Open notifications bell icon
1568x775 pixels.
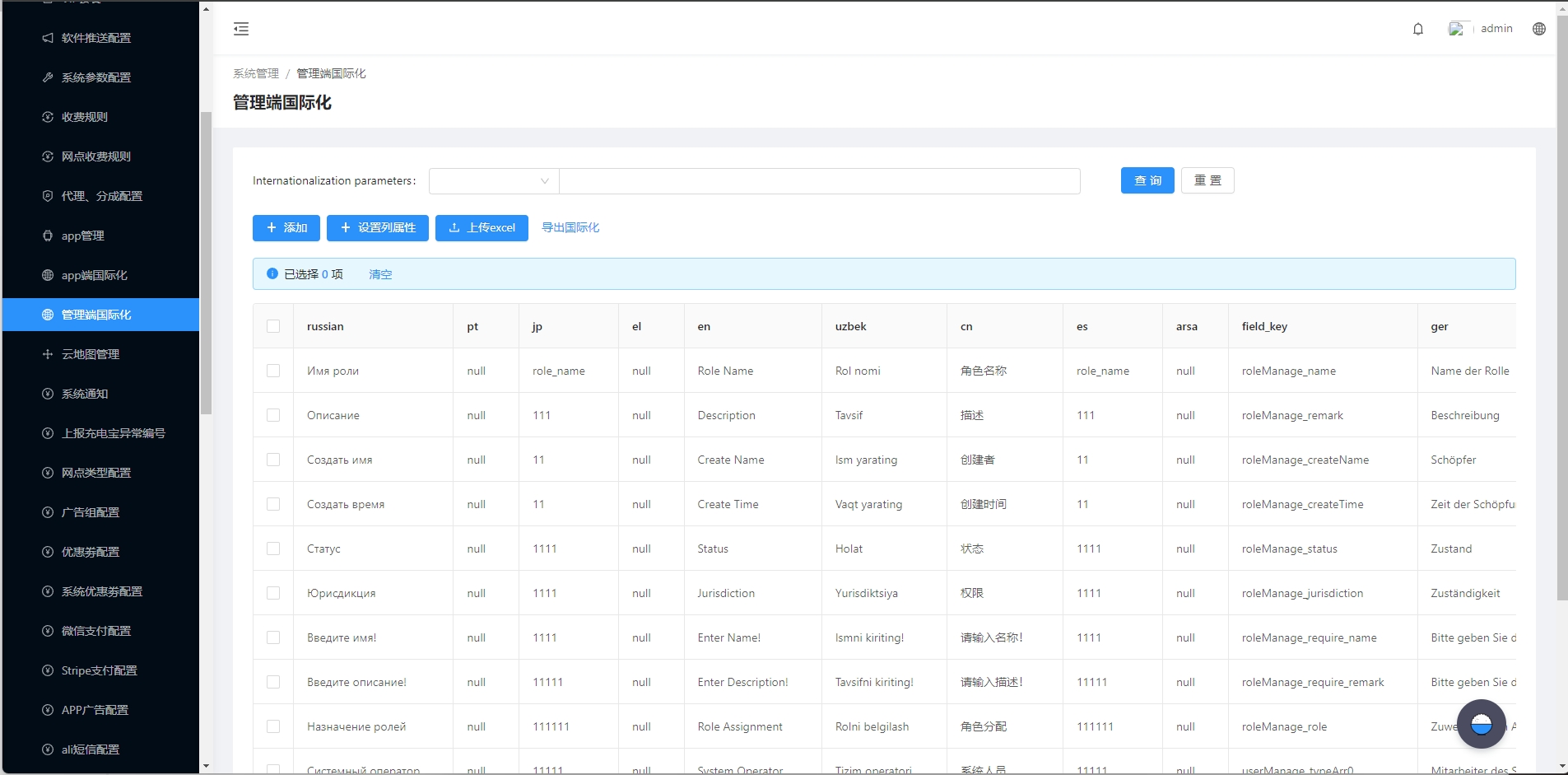[x=1418, y=29]
